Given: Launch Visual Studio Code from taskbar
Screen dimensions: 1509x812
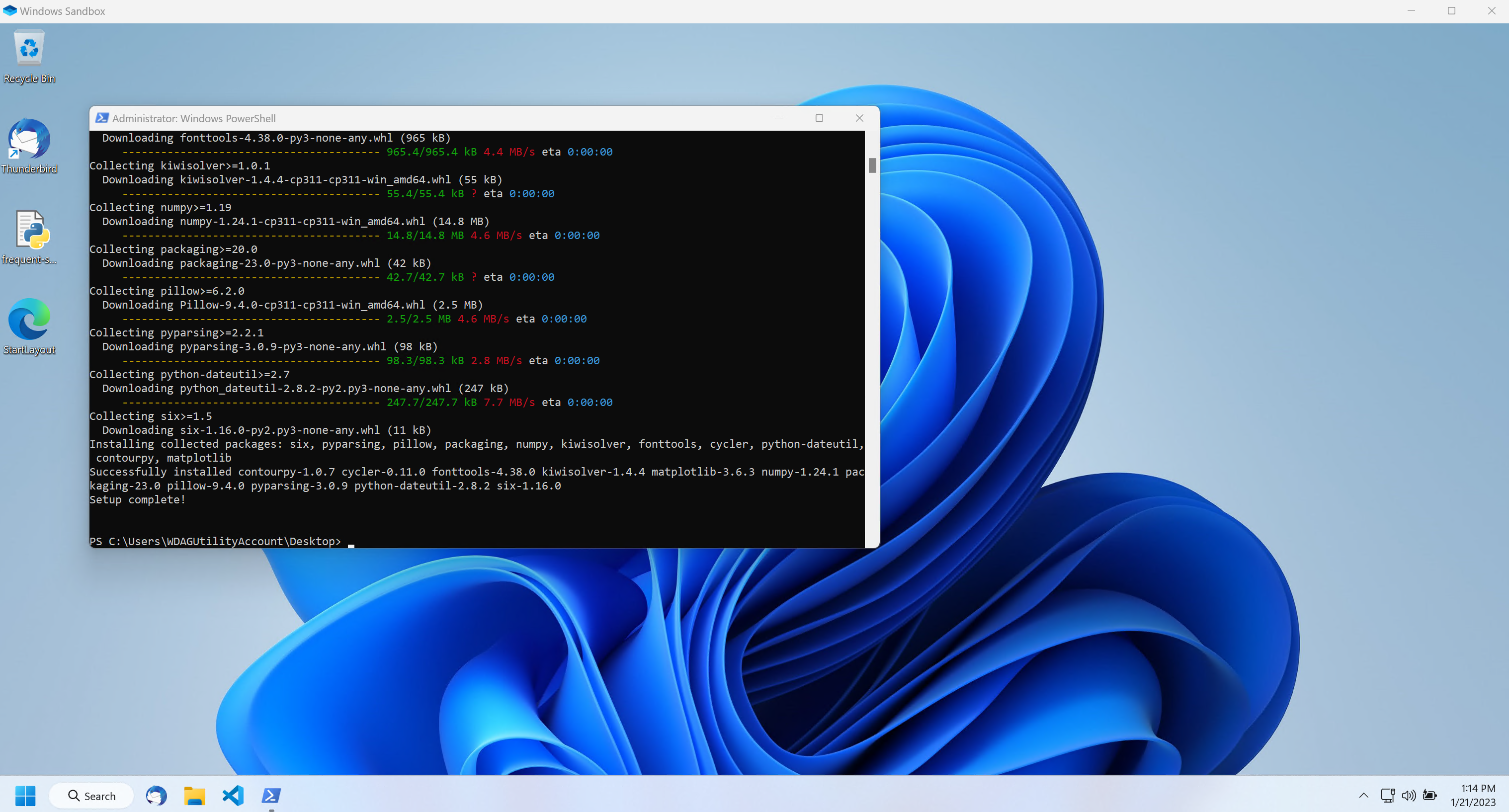Looking at the screenshot, I should (x=233, y=795).
